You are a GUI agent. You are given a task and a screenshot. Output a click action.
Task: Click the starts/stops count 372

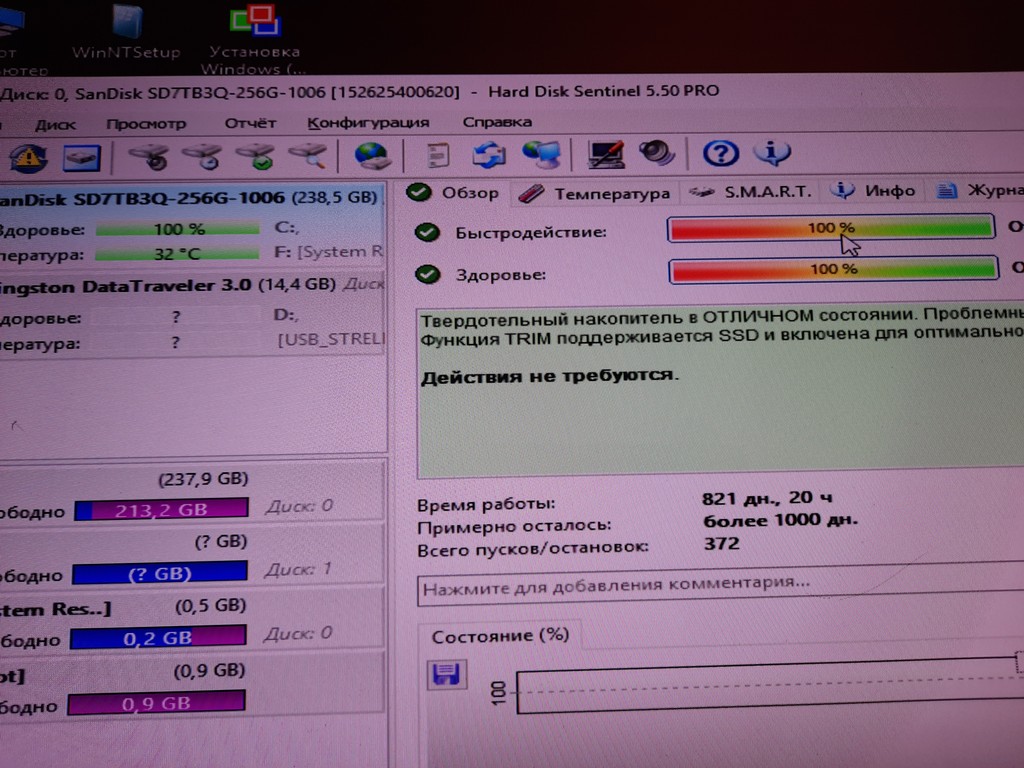click(722, 543)
